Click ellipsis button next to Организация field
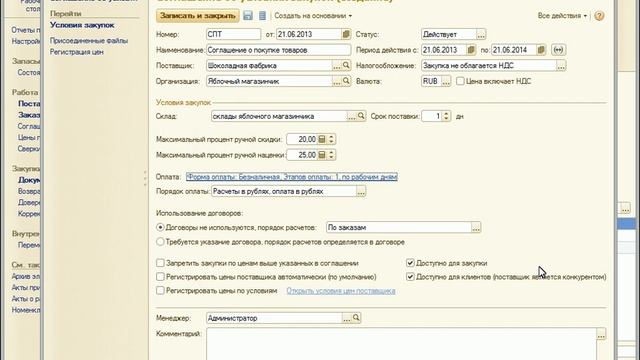The image size is (640, 360). click(x=337, y=81)
